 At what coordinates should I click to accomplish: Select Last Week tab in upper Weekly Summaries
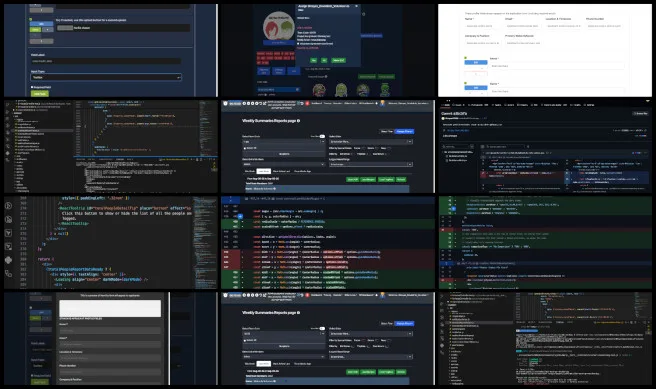(x=264, y=171)
